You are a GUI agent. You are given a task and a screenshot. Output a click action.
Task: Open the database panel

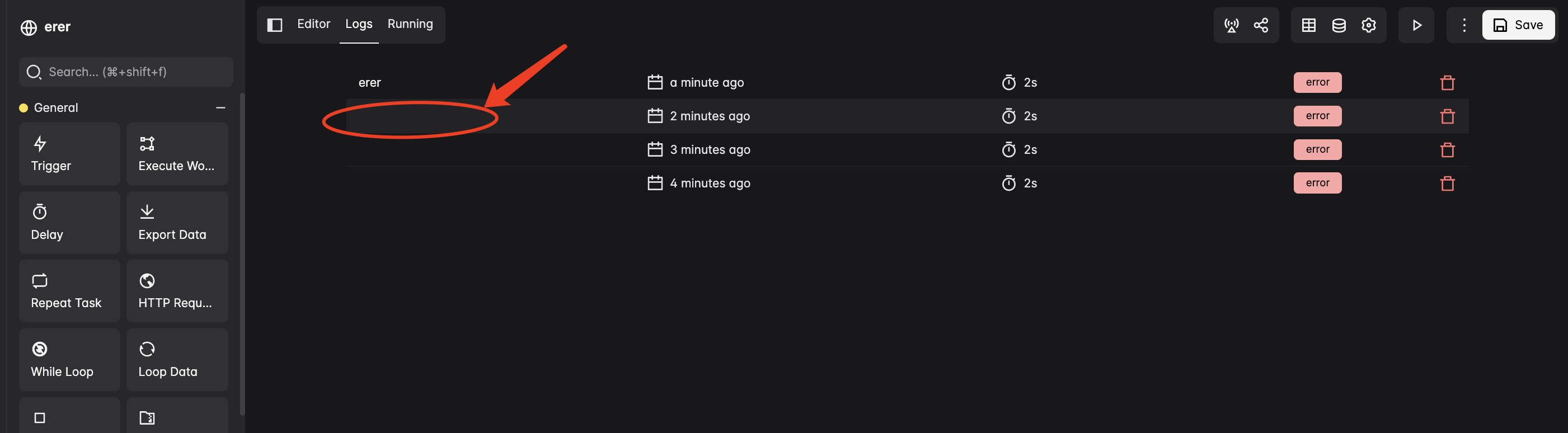click(x=1339, y=25)
